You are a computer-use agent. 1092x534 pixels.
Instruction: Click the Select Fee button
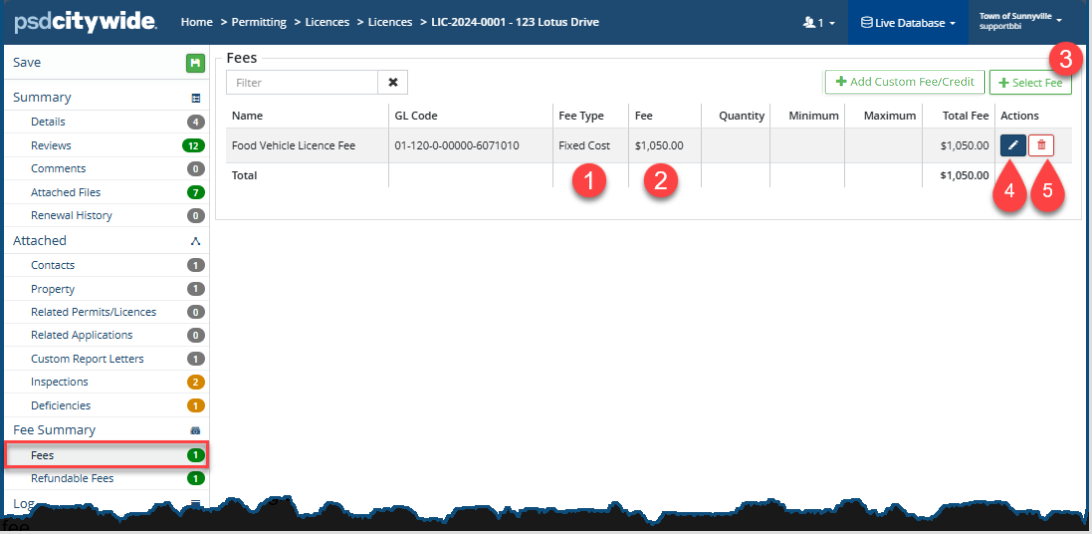coord(1030,82)
